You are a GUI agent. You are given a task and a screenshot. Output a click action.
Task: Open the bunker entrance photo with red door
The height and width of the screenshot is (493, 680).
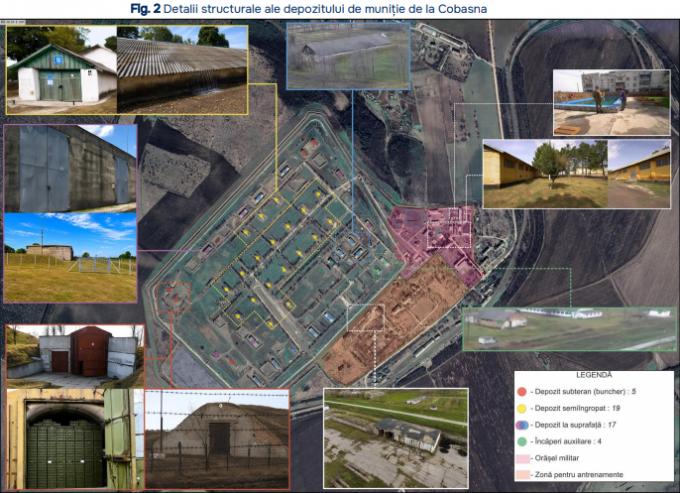pyautogui.click(x=75, y=356)
